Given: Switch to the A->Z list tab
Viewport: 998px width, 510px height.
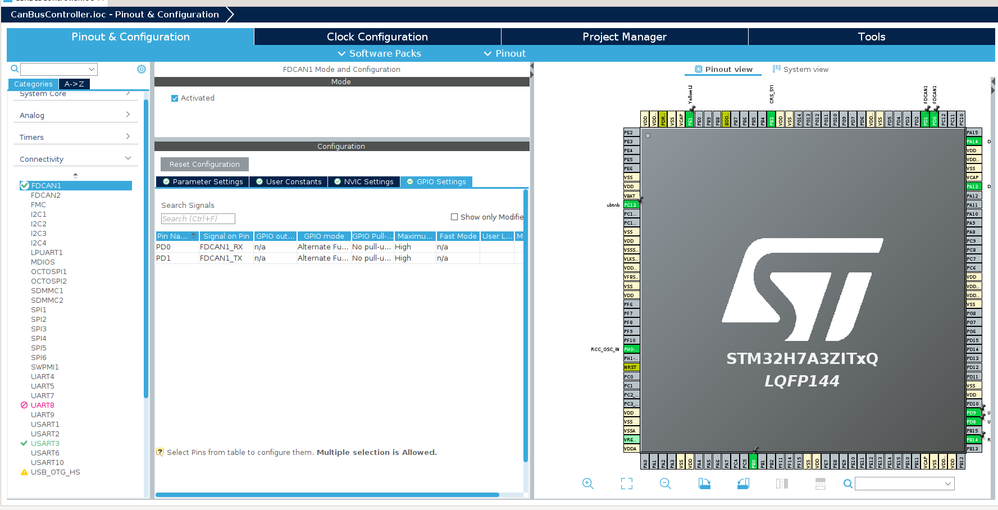Looking at the screenshot, I should point(74,84).
